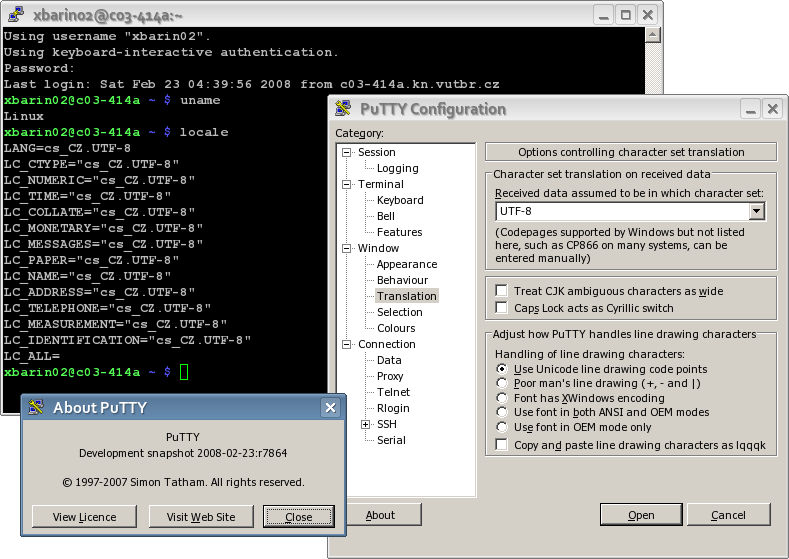Select the Translation category
The width and height of the screenshot is (789, 559).
click(407, 296)
